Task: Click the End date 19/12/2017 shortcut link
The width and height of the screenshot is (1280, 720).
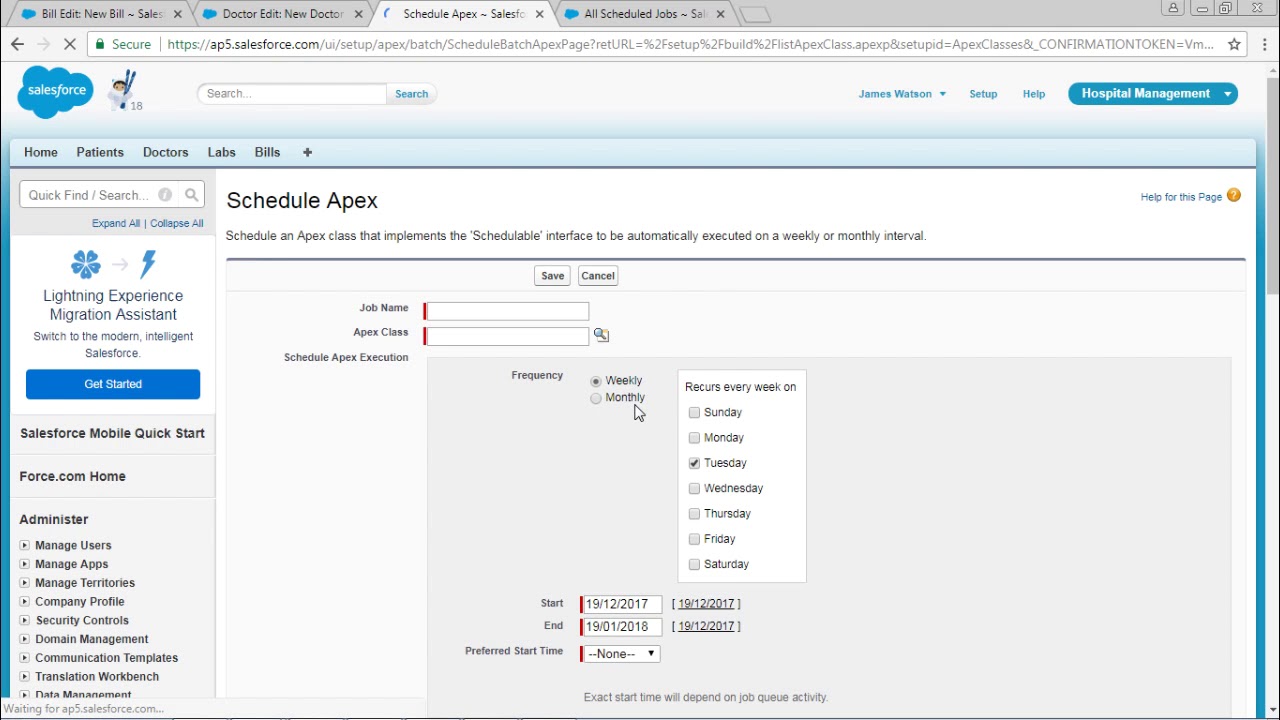Action: pos(706,626)
